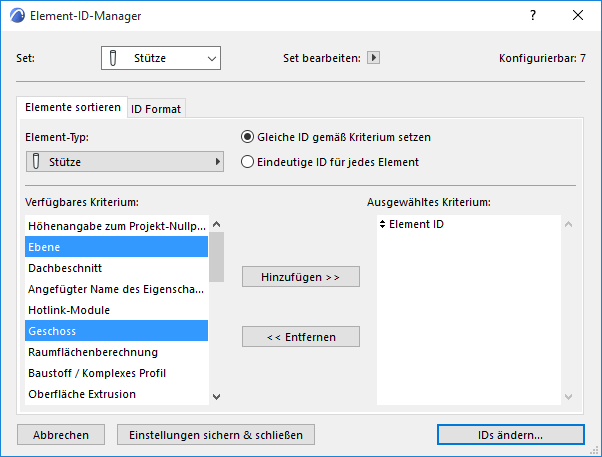Click the Hinzufügen >> button
Image resolution: width=602 pixels, height=457 pixels.
click(x=300, y=276)
